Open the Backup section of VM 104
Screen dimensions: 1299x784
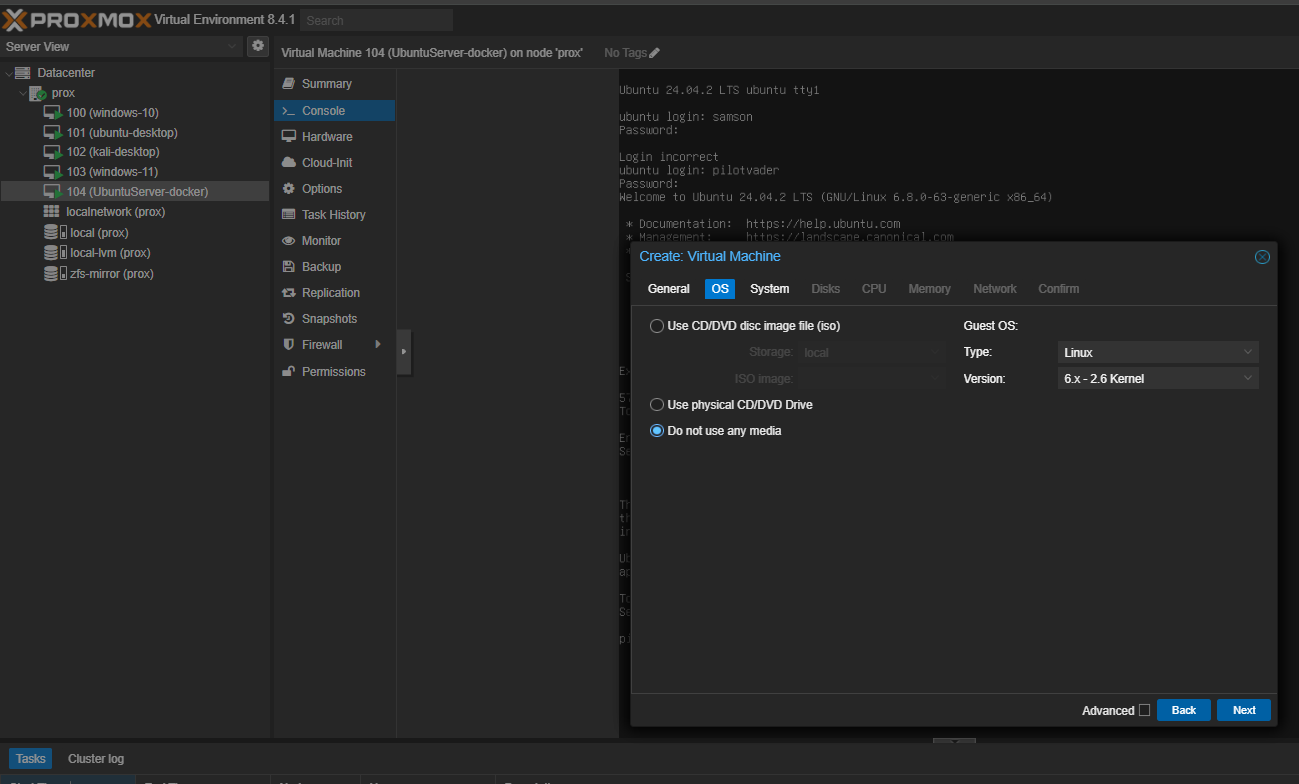tap(321, 267)
